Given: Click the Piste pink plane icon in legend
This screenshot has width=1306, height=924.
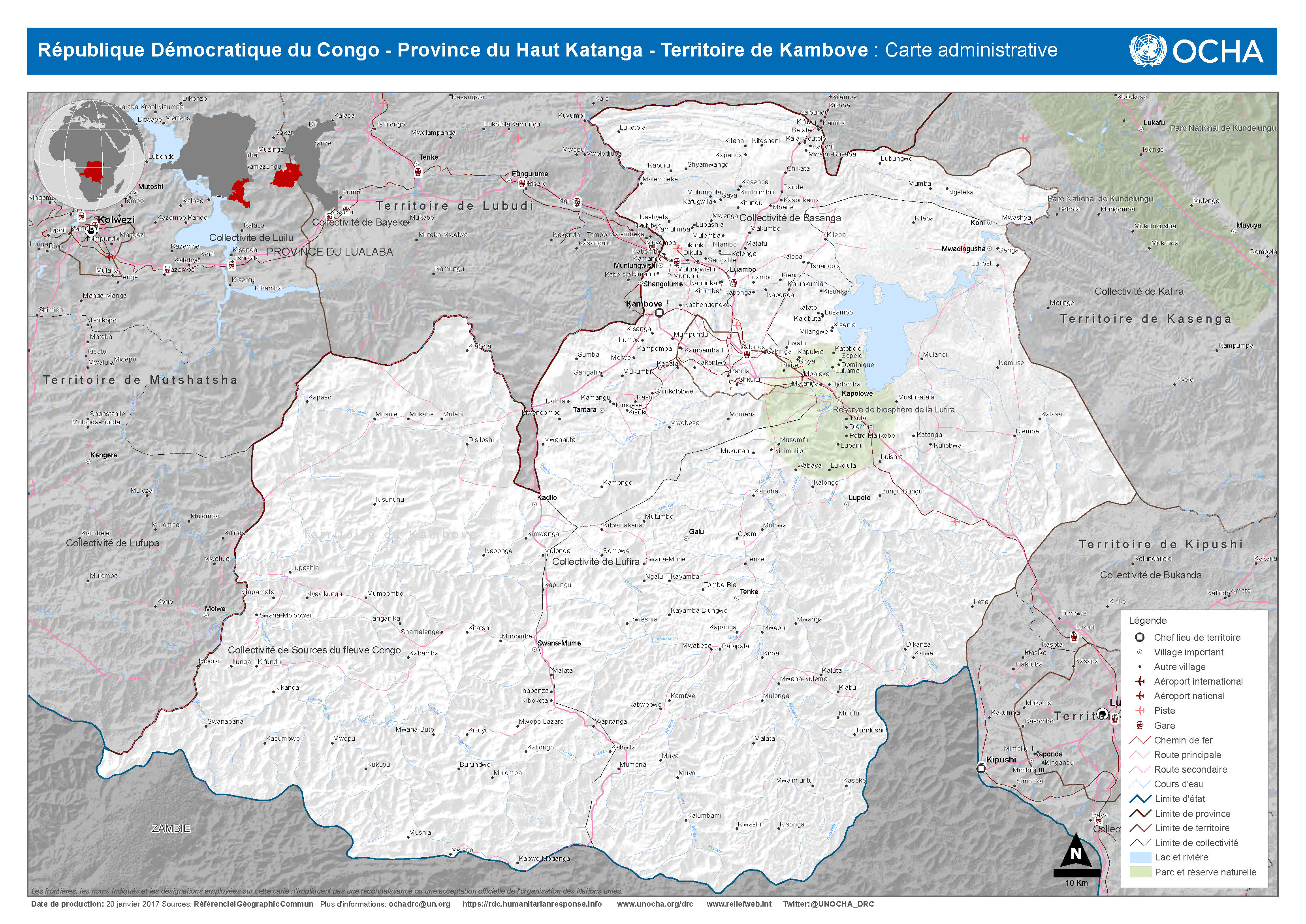Looking at the screenshot, I should [x=1140, y=711].
